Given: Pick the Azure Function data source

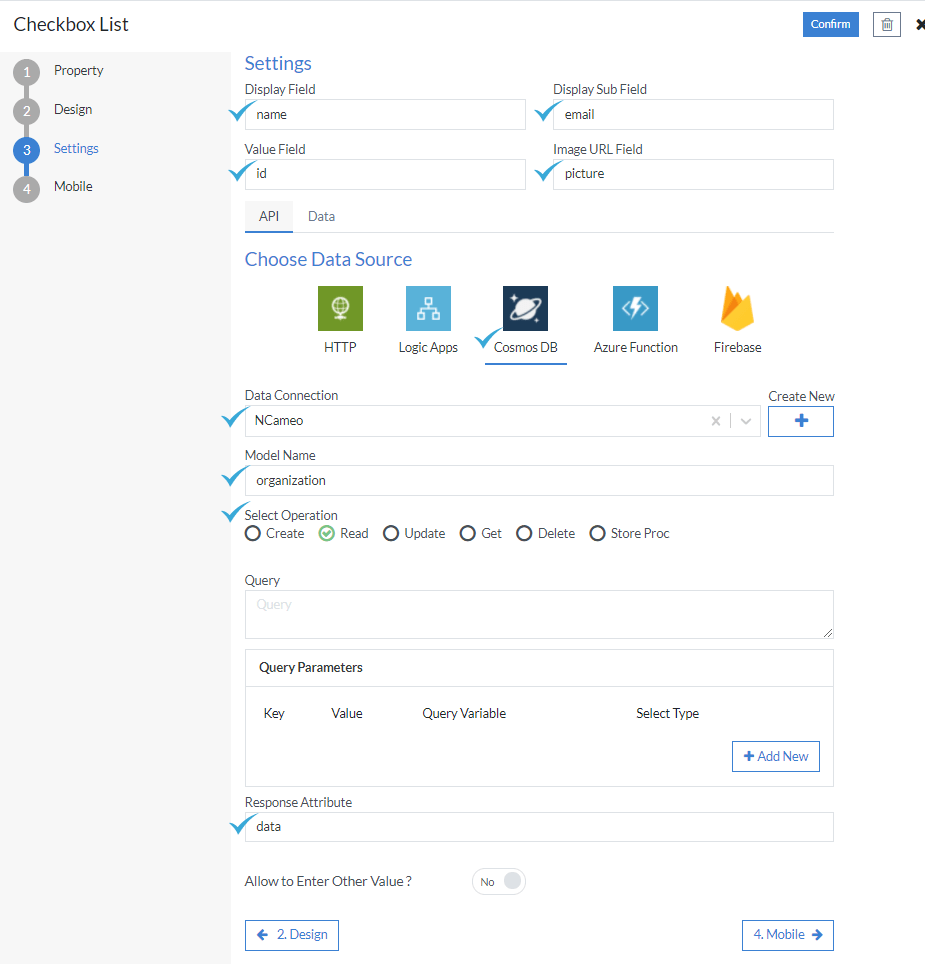Looking at the screenshot, I should [x=635, y=308].
